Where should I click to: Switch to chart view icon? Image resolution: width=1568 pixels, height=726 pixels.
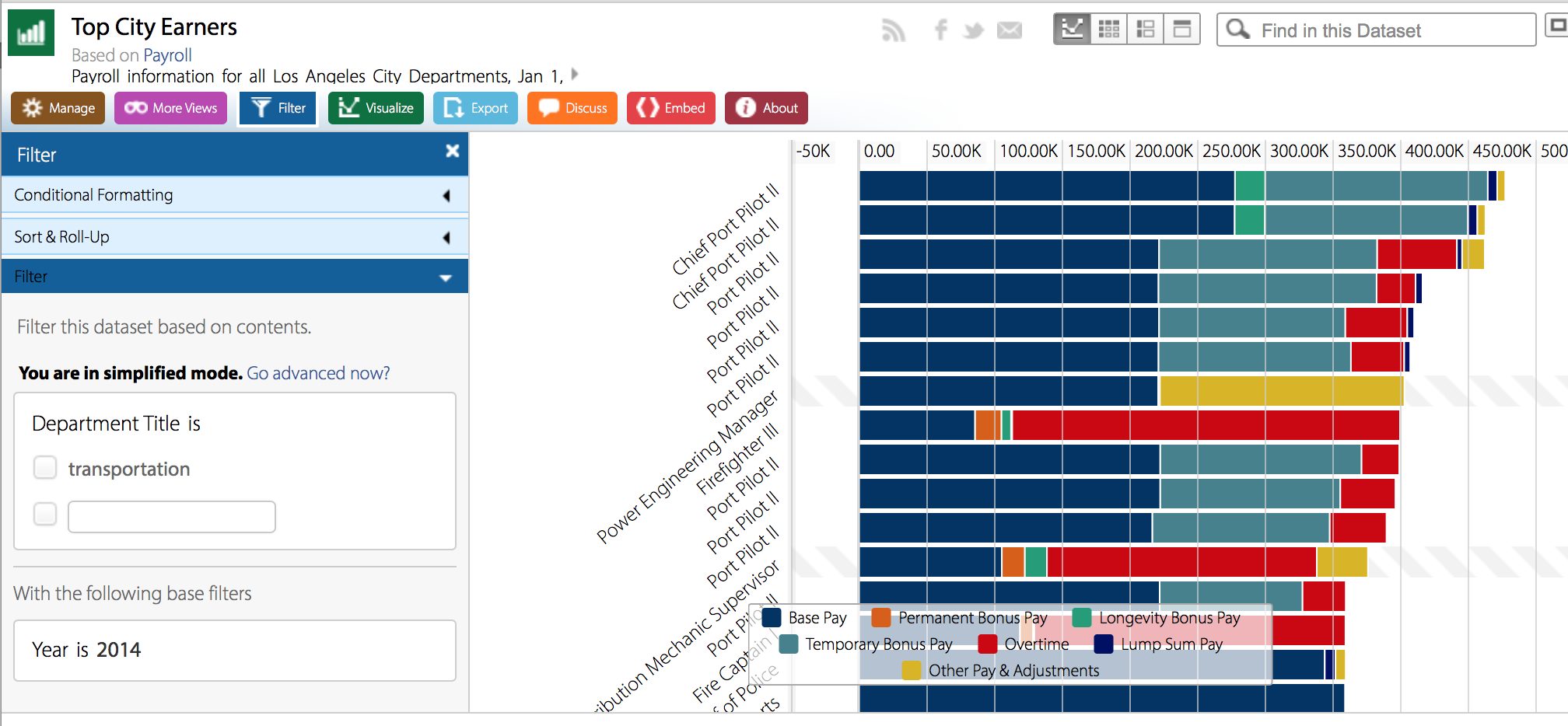(1072, 30)
